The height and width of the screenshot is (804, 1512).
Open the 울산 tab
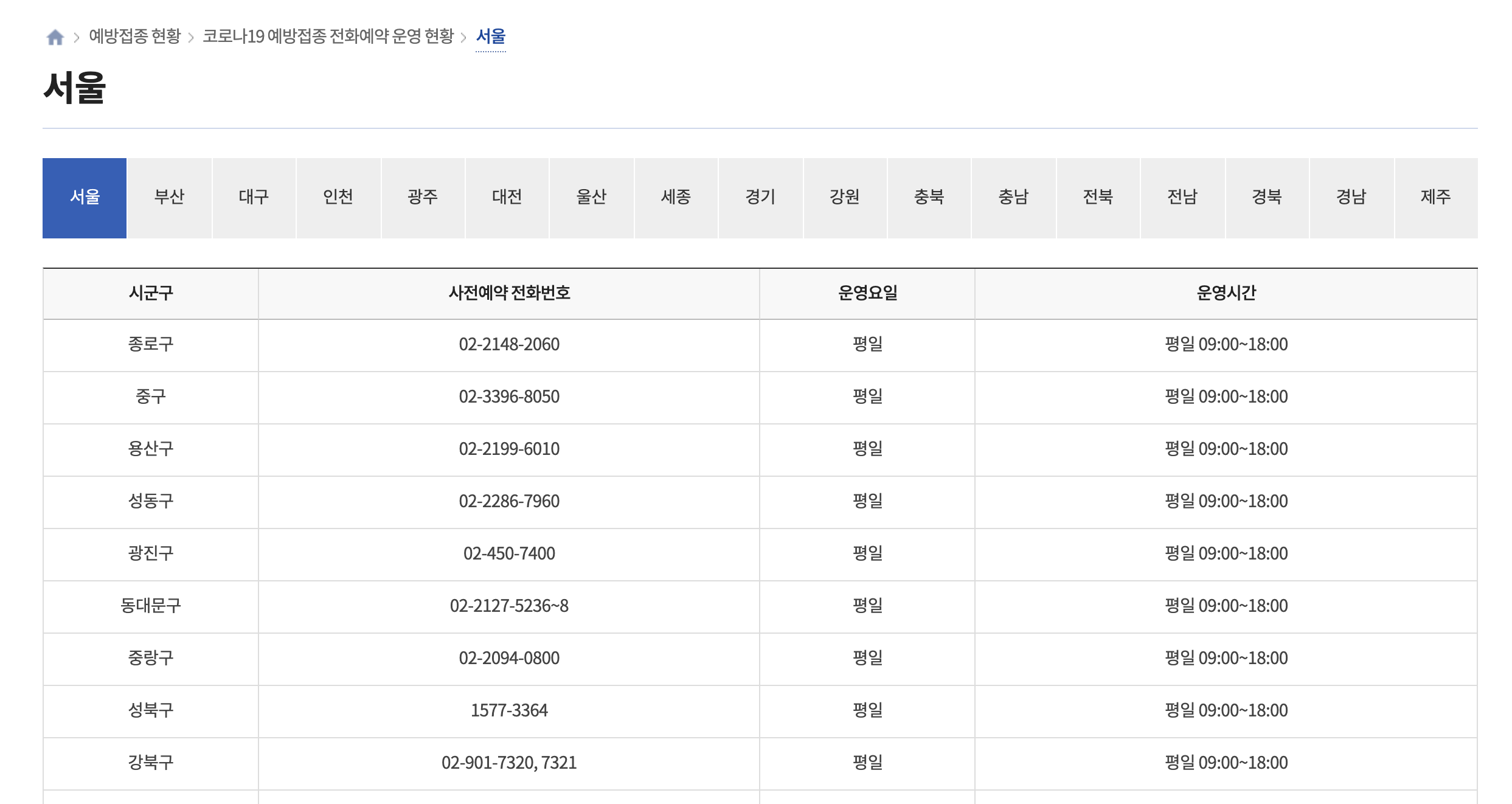click(591, 198)
